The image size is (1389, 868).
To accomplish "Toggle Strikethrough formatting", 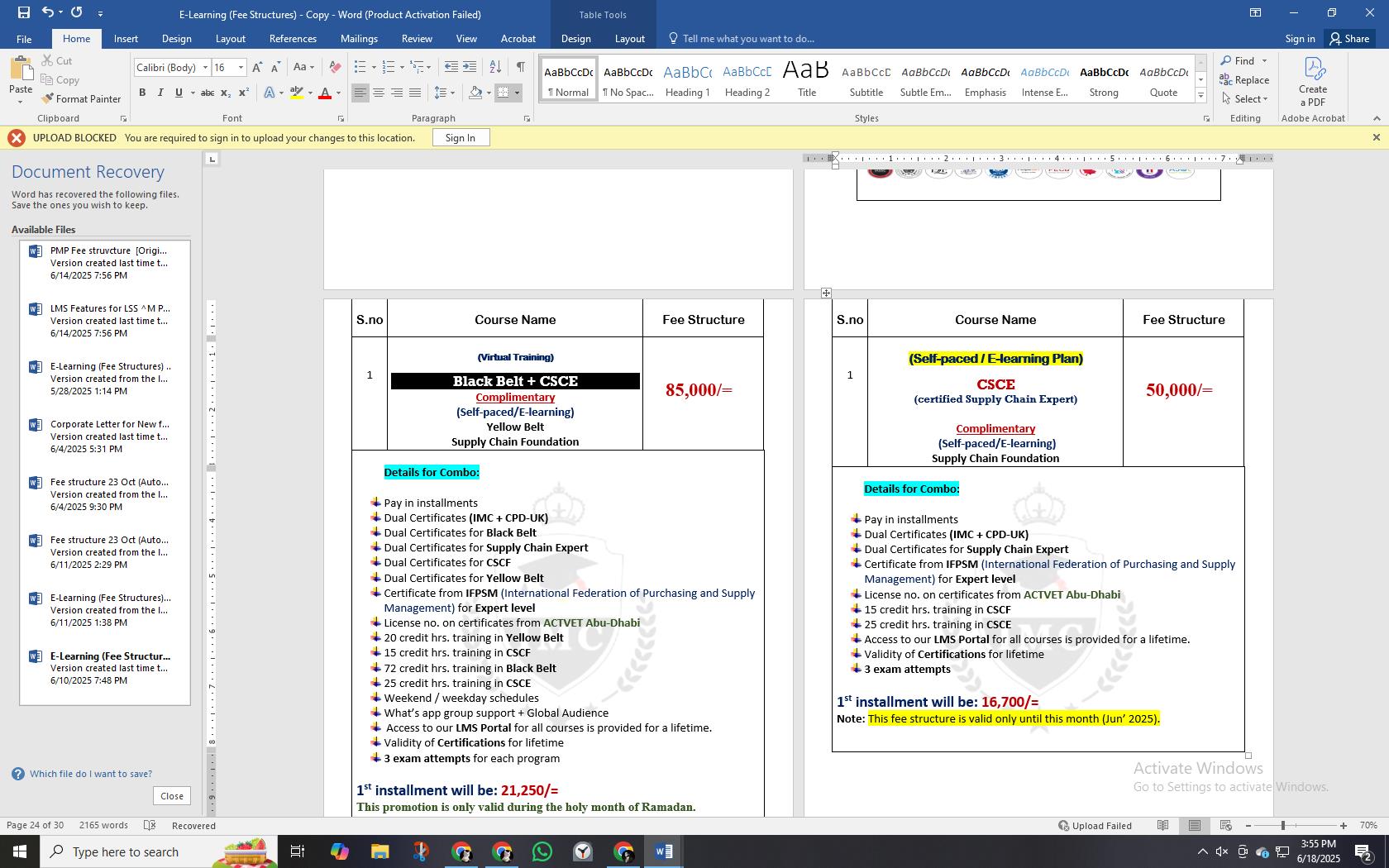I will click(x=208, y=93).
